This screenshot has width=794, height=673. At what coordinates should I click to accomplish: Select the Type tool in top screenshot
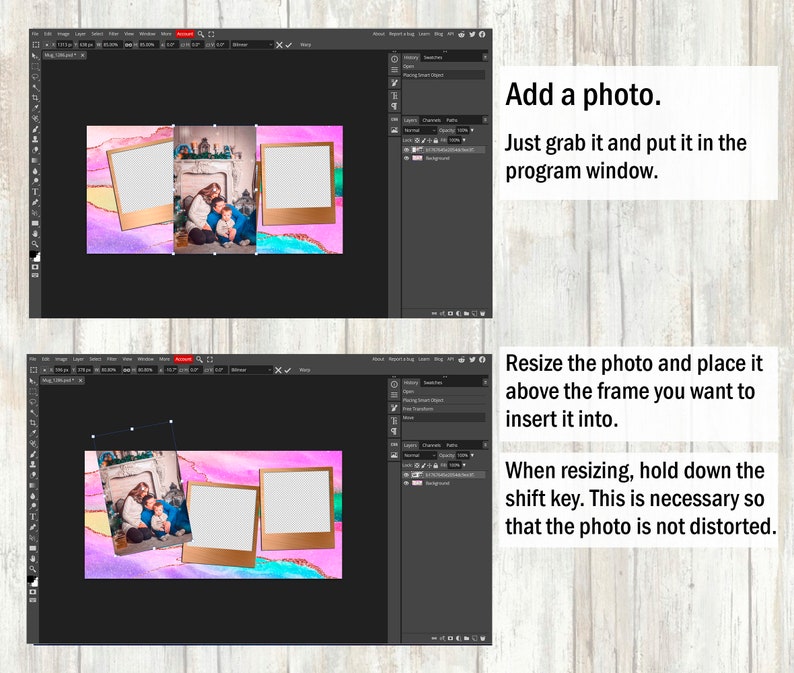pos(35,191)
